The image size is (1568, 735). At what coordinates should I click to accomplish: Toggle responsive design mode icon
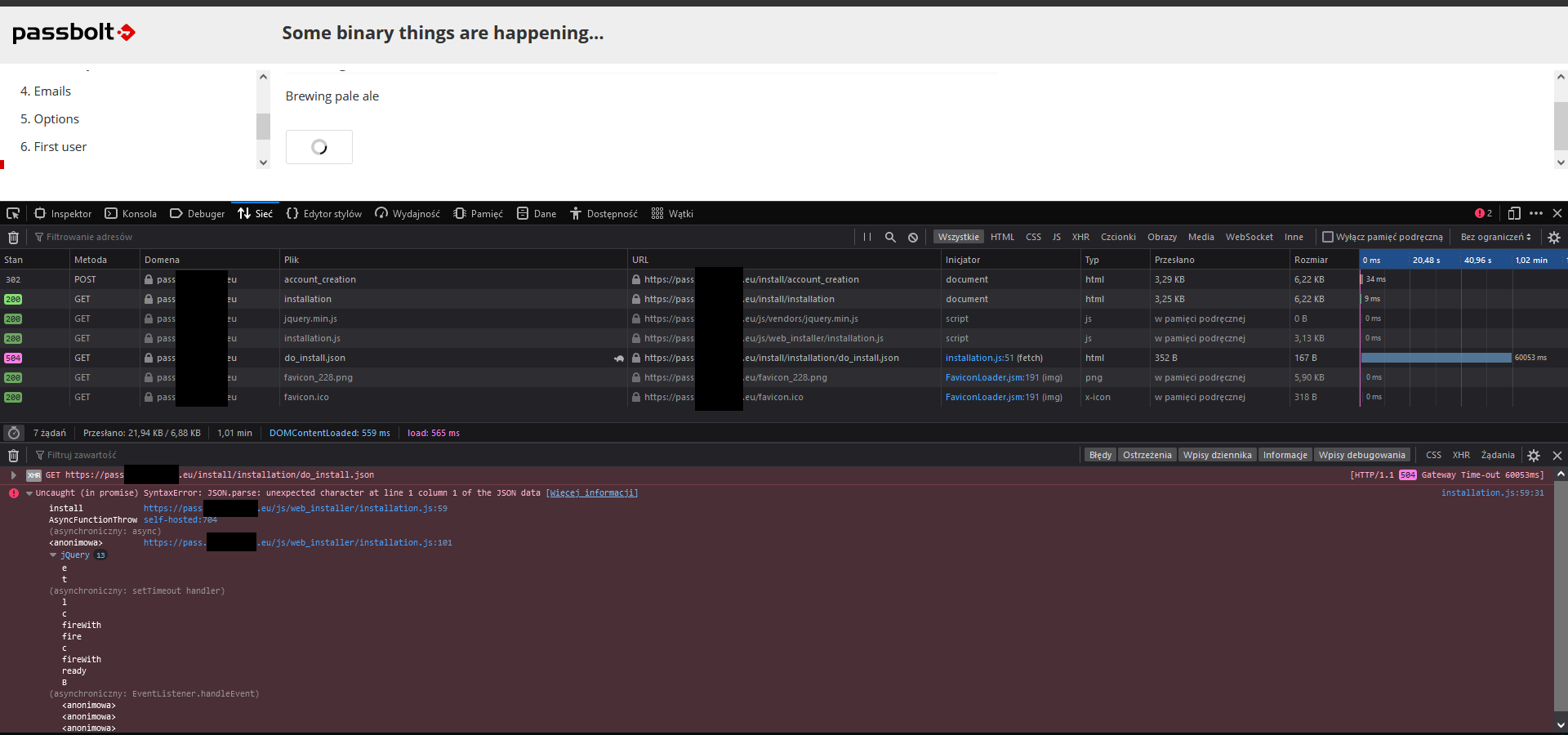1514,213
